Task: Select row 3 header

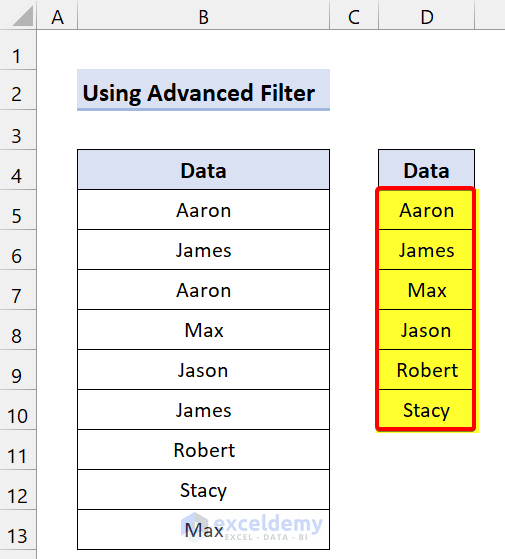Action: point(18,130)
